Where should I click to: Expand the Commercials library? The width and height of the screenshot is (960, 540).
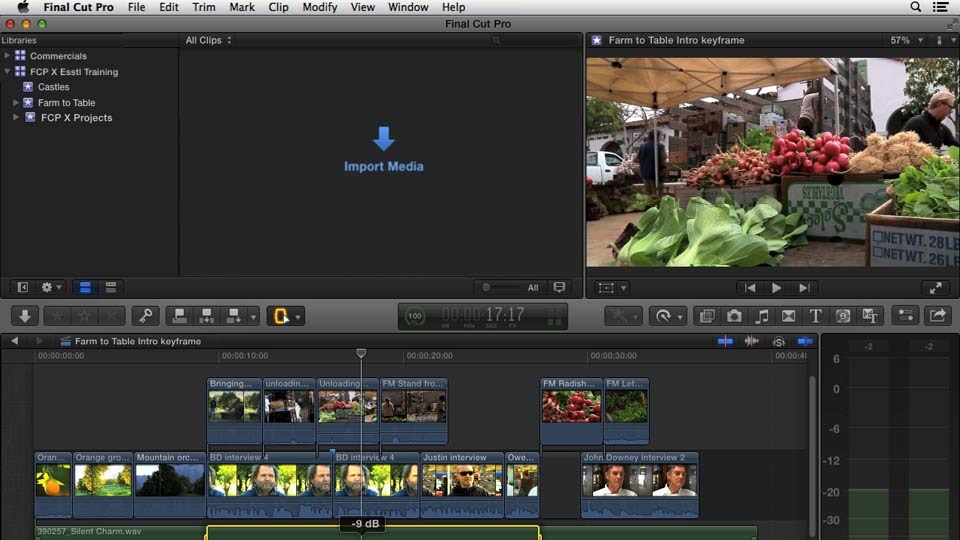8,56
